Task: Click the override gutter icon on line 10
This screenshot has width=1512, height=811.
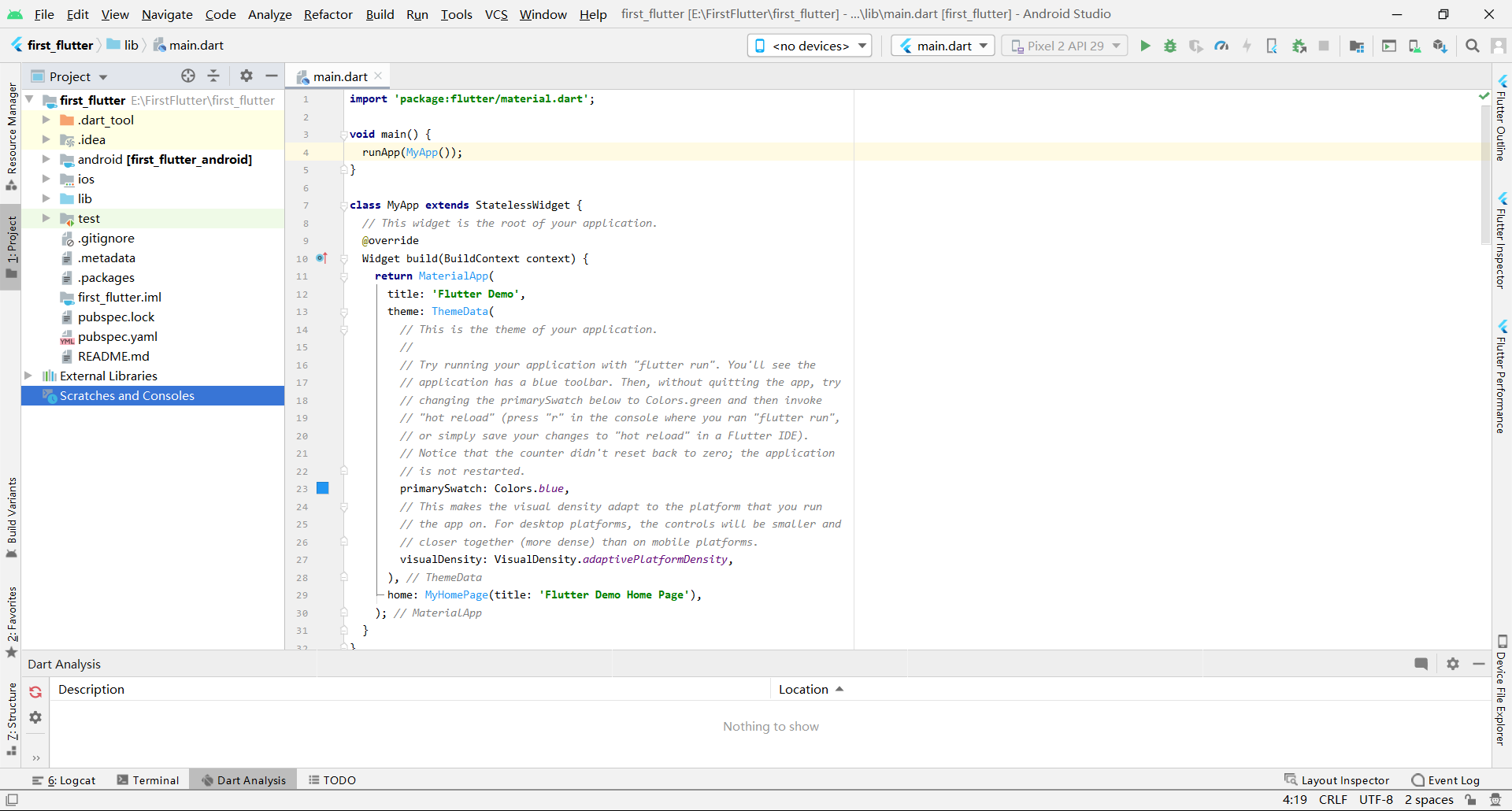Action: point(321,258)
